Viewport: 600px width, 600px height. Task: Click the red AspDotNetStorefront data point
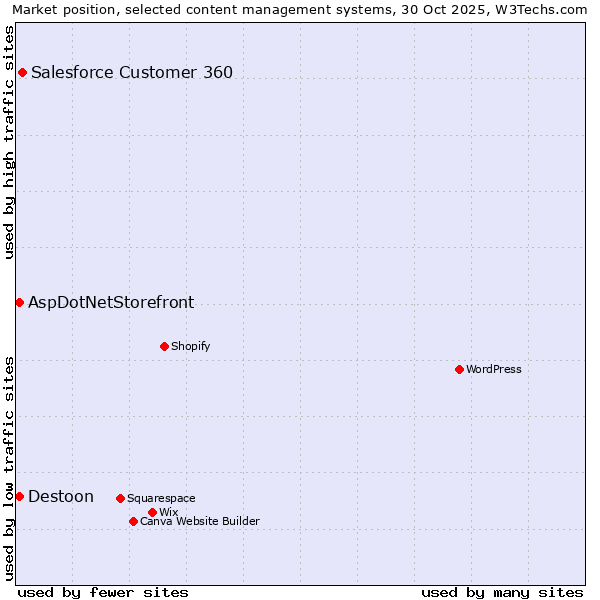click(x=19, y=302)
